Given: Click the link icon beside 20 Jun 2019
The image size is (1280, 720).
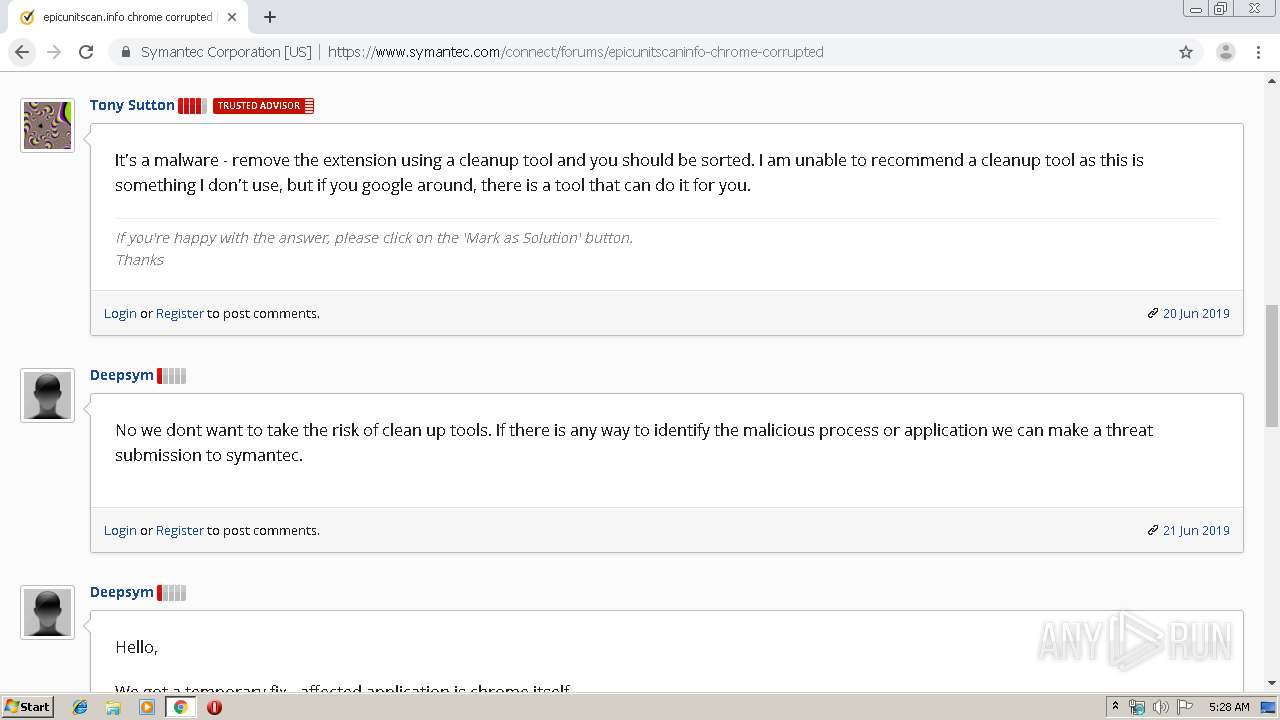Looking at the screenshot, I should coord(1153,313).
